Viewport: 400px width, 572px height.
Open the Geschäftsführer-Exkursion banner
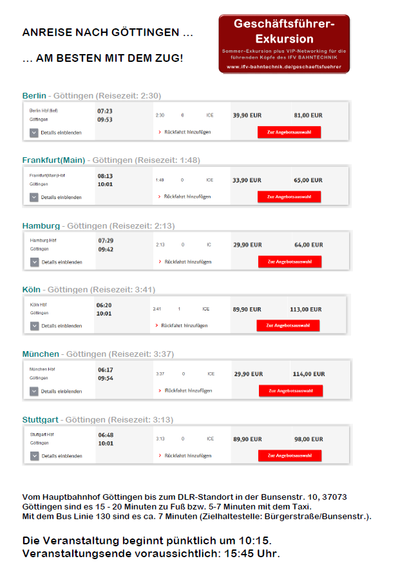[284, 44]
